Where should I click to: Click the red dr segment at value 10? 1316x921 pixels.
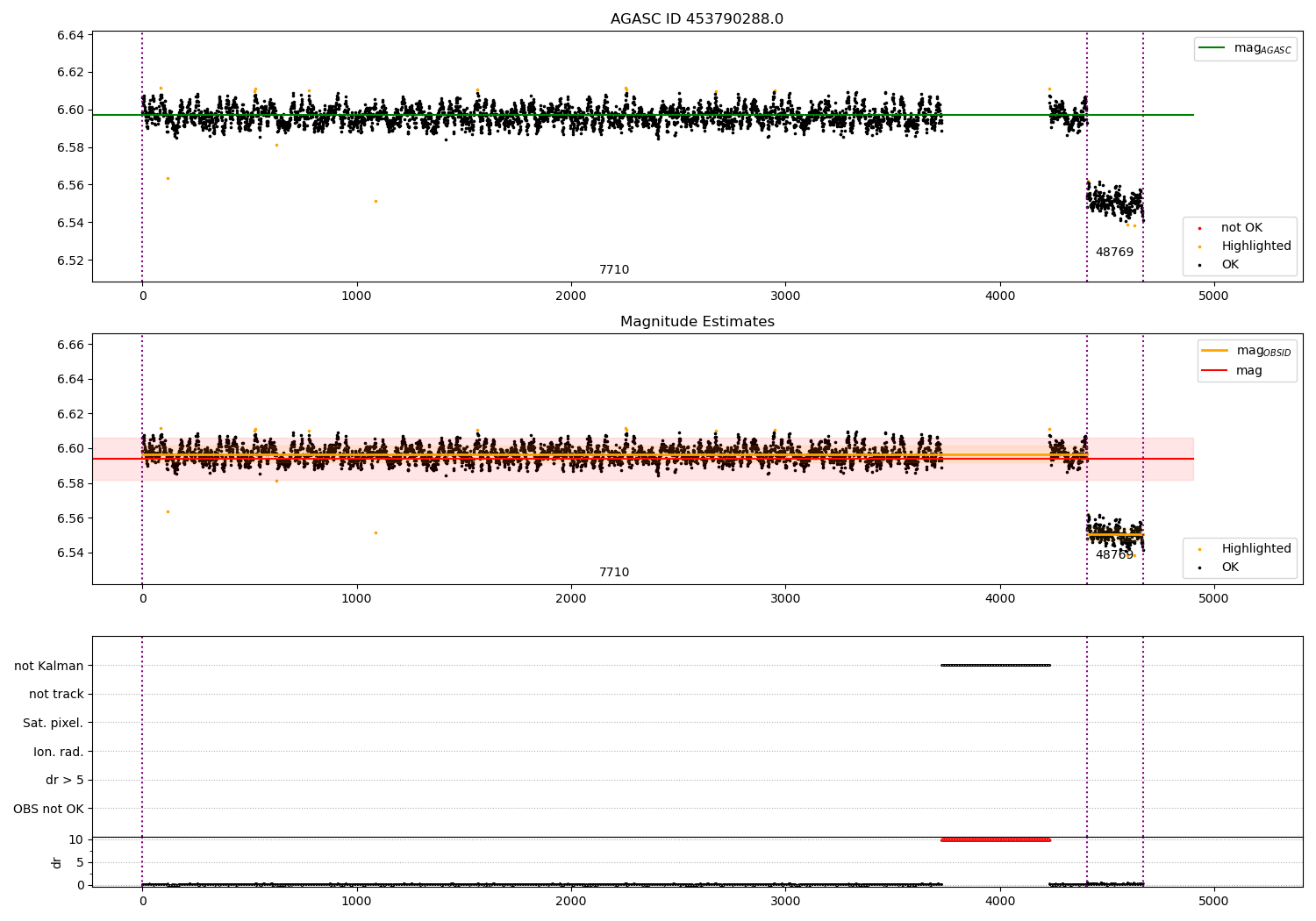click(996, 840)
